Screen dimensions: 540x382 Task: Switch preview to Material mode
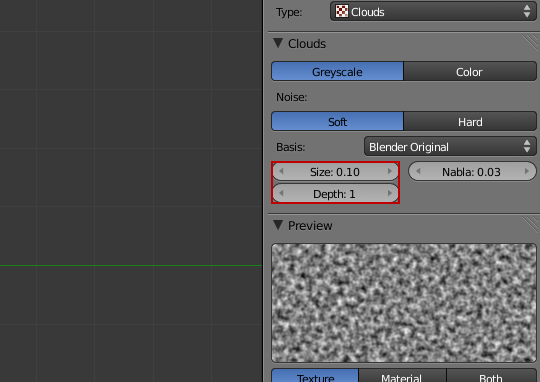click(402, 375)
